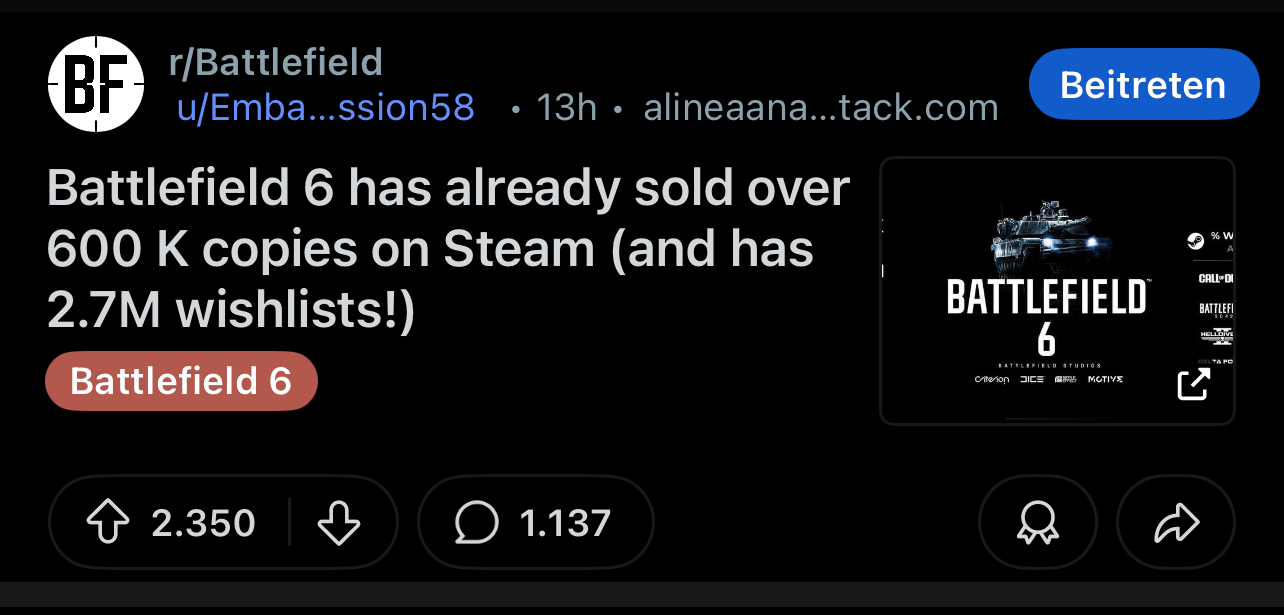Image resolution: width=1284 pixels, height=615 pixels.
Task: Click the 2.350 vote count
Action: pyautogui.click(x=203, y=523)
